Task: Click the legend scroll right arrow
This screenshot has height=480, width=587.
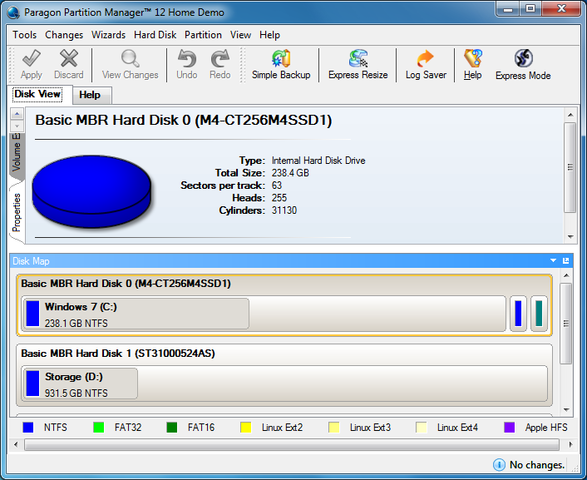Action: tap(570, 445)
